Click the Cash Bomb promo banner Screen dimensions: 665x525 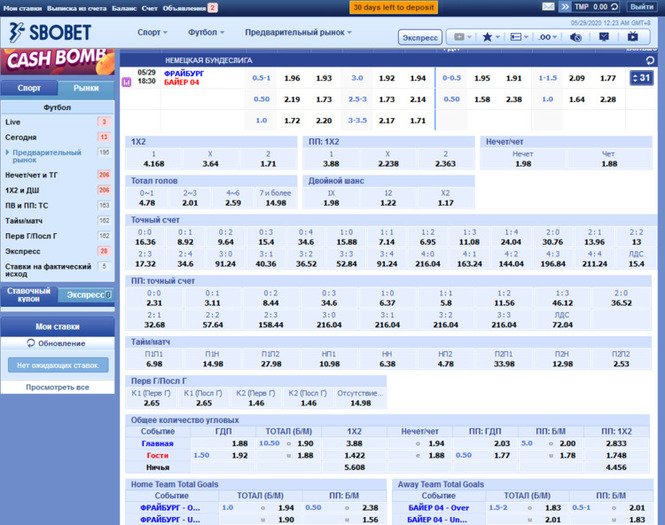pos(57,60)
